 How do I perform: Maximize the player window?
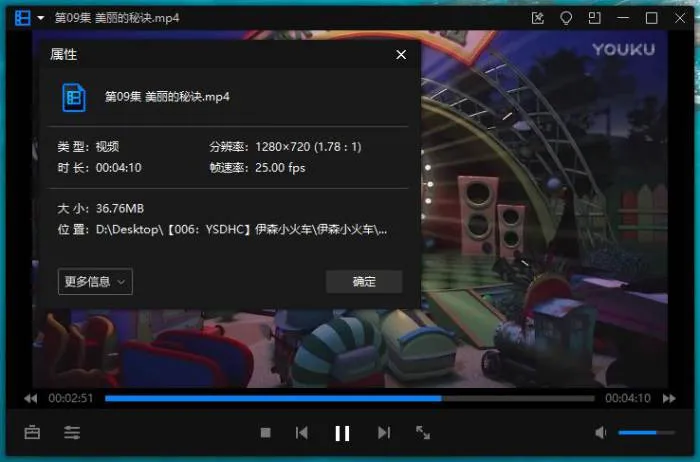pyautogui.click(x=651, y=18)
